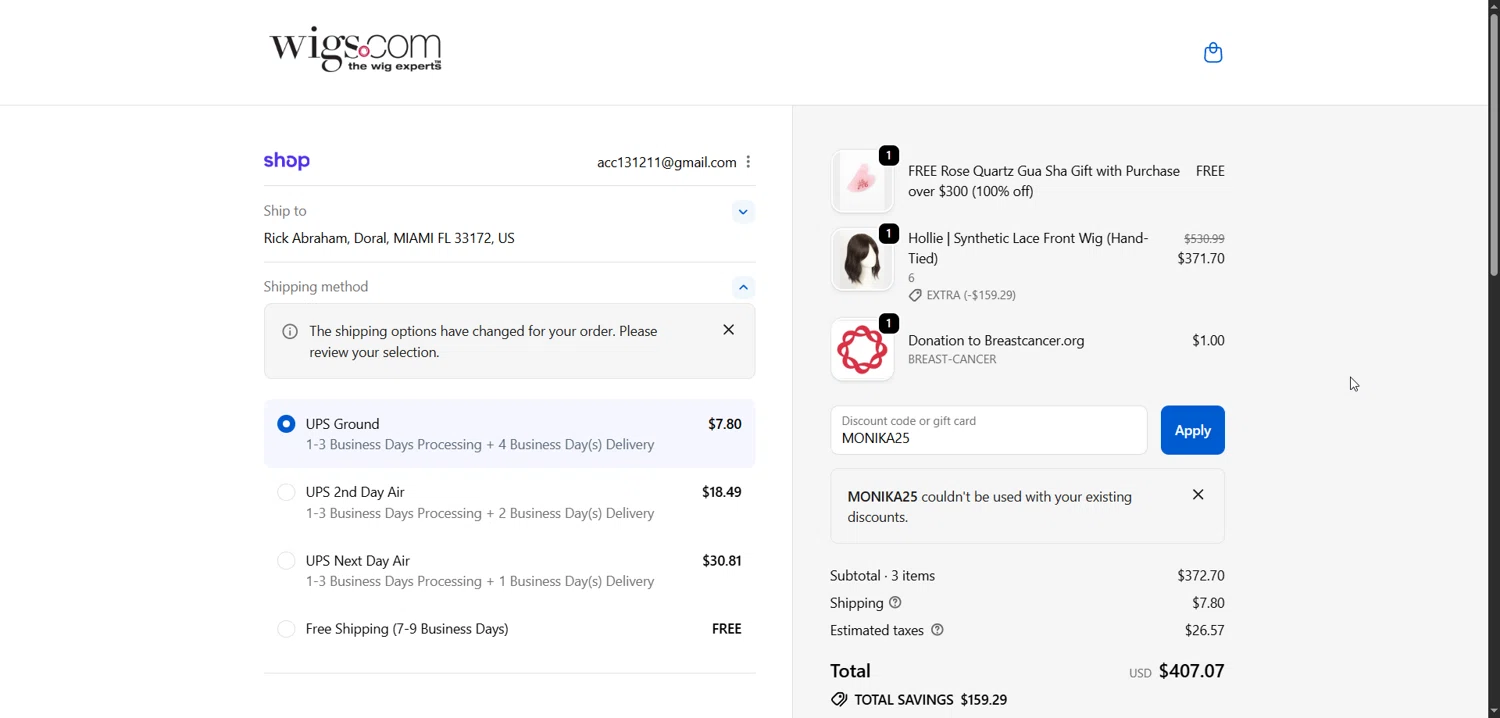Expand the Ship to section
1500x718 pixels.
click(743, 212)
